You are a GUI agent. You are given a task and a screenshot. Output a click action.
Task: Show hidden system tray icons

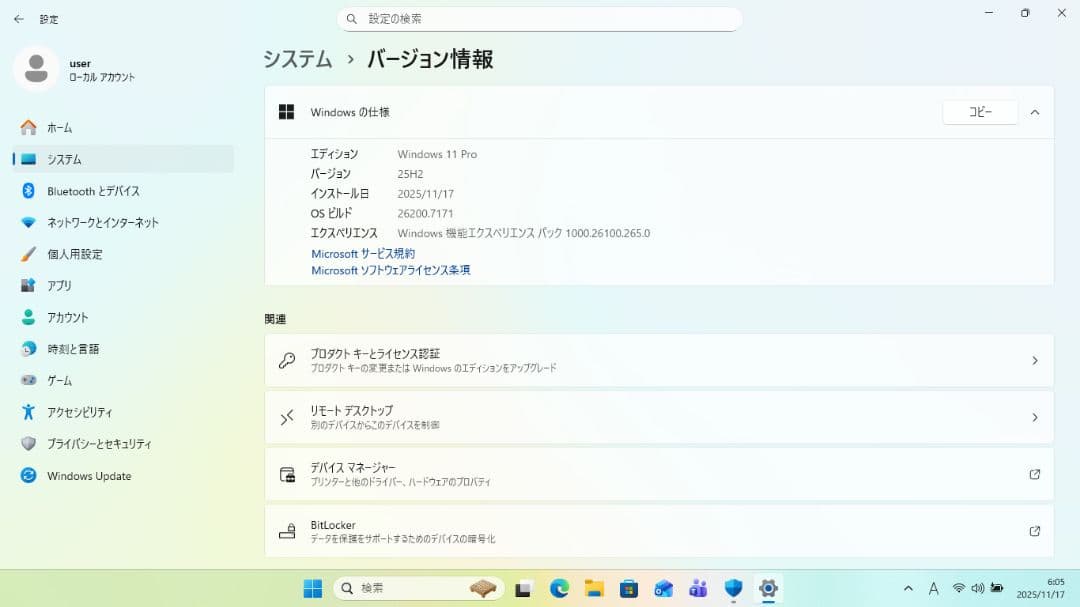pos(908,588)
